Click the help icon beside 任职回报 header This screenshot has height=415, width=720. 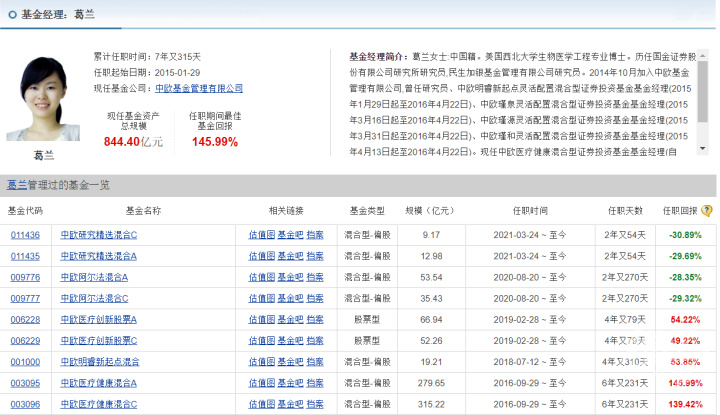tap(707, 211)
